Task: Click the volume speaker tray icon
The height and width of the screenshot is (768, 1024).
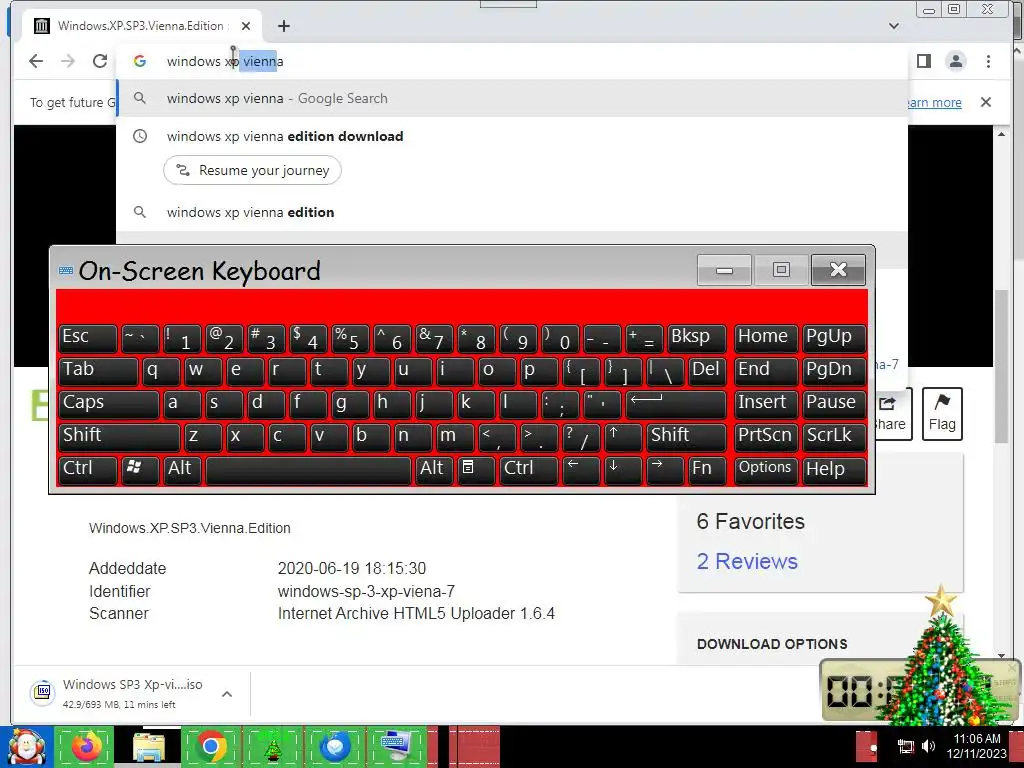Action: pyautogui.click(x=928, y=746)
